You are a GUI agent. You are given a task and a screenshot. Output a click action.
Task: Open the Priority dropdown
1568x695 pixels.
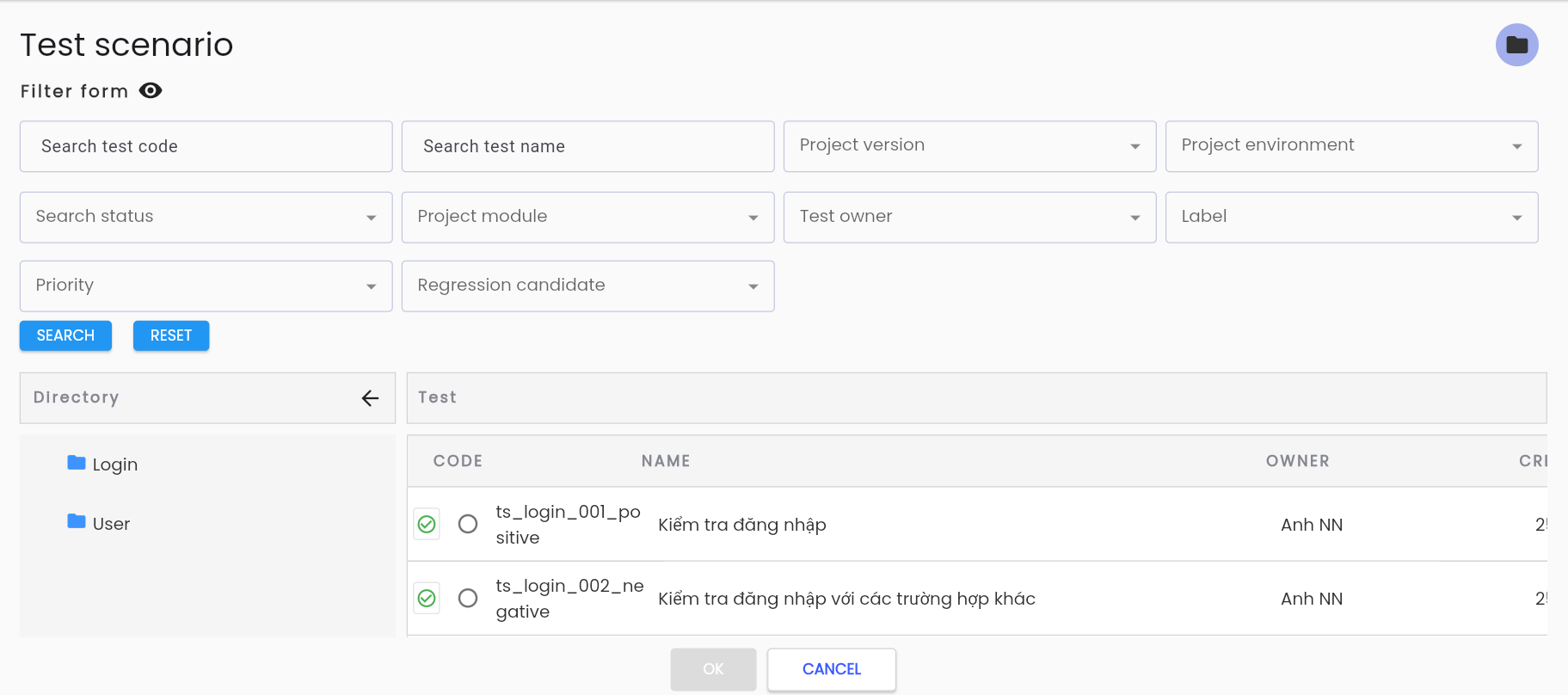[206, 286]
